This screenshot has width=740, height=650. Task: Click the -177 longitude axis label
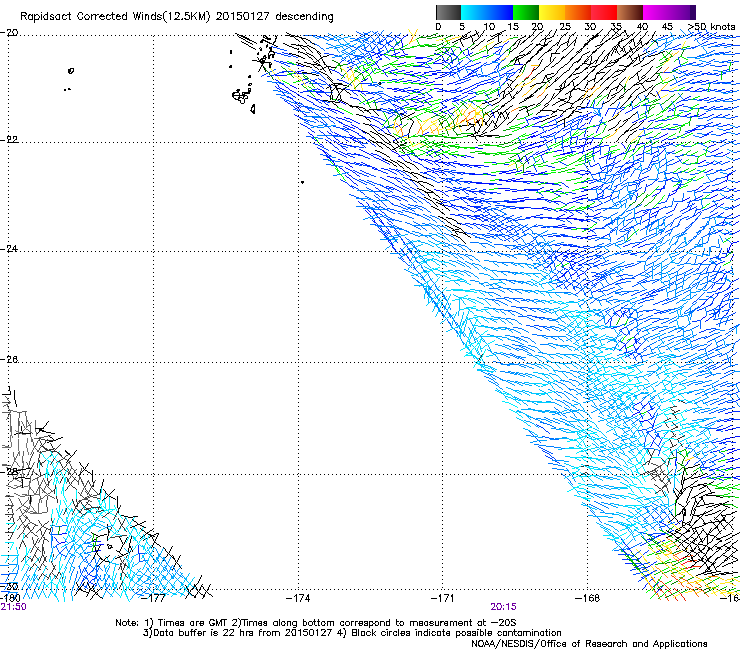pos(154,598)
